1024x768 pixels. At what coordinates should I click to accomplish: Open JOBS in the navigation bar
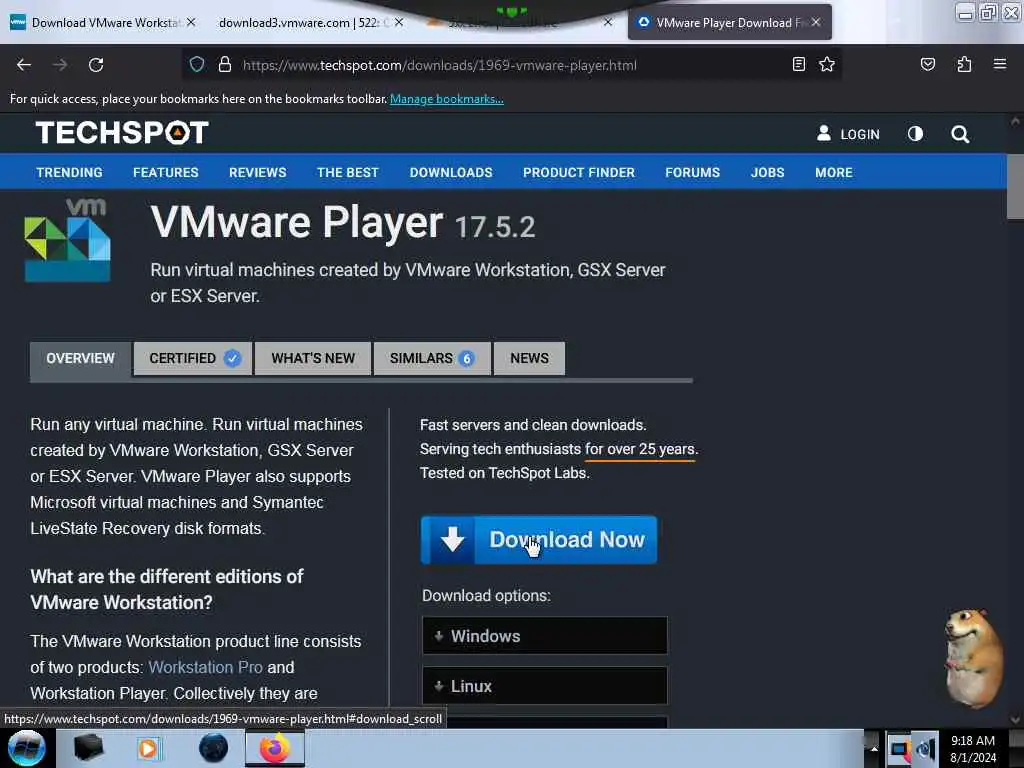767,172
